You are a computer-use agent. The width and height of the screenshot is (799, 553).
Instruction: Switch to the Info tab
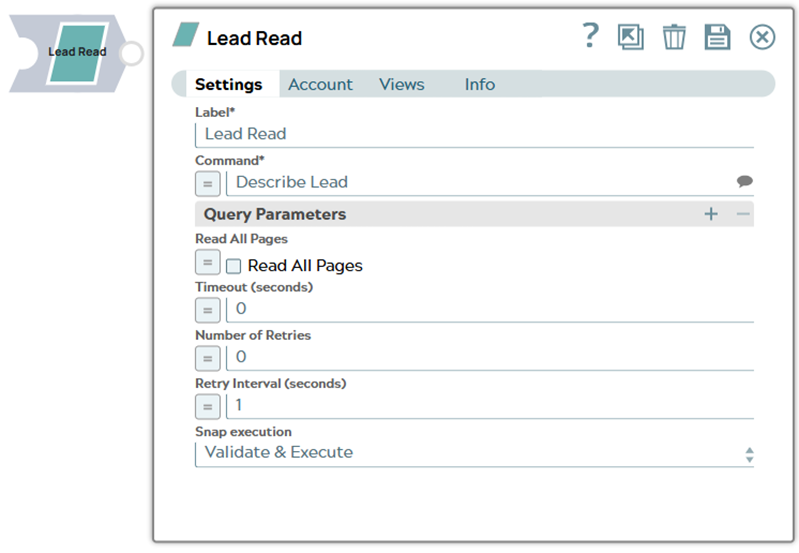[x=480, y=84]
